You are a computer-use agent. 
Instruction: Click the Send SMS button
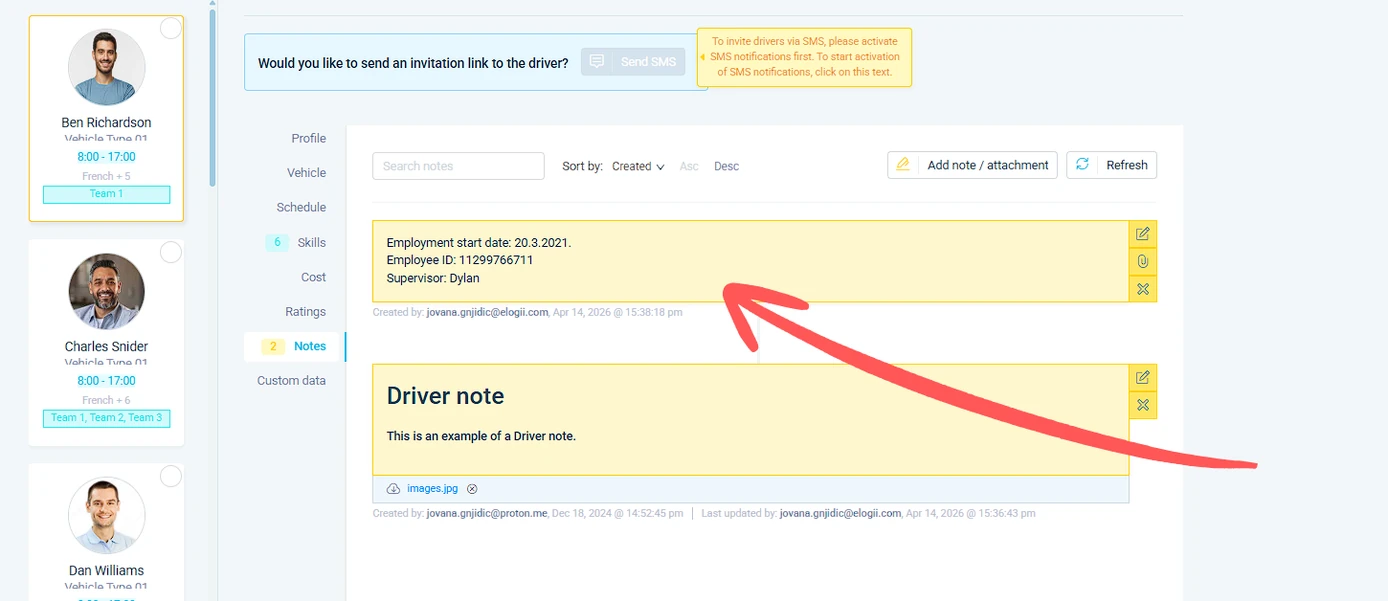[x=634, y=62]
